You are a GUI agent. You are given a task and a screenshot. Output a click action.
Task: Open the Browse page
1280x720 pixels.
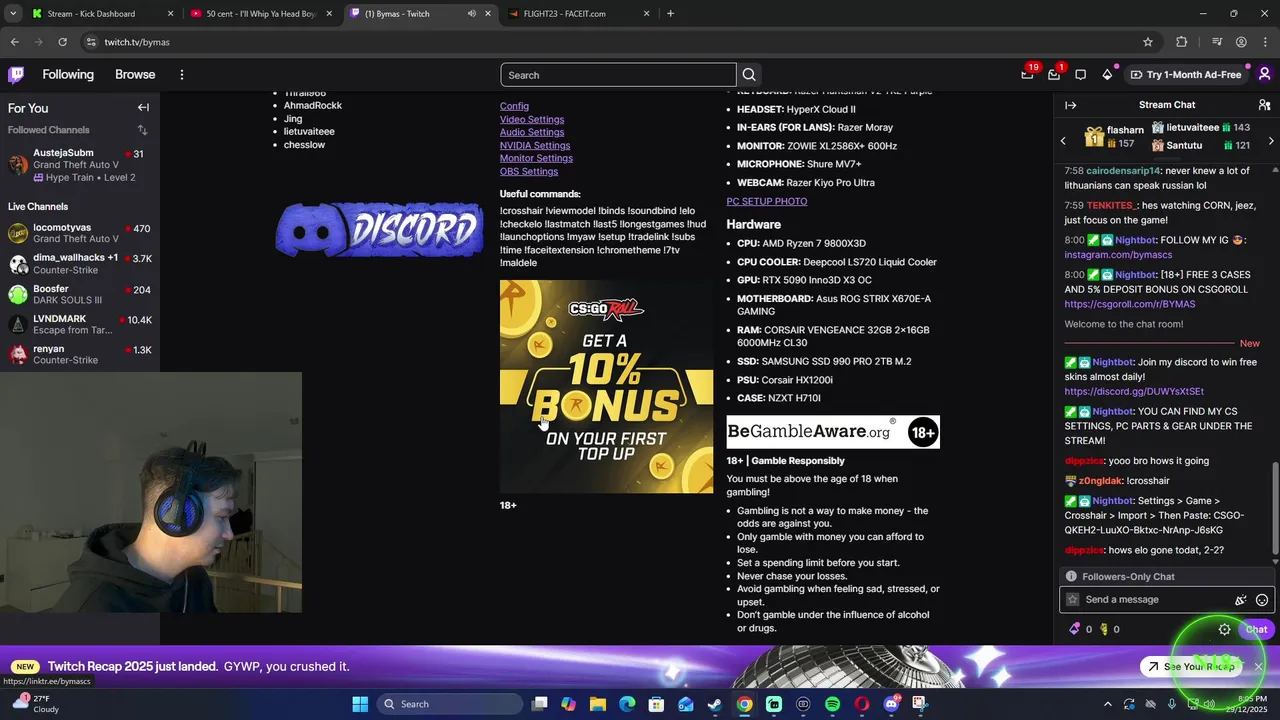tap(135, 75)
